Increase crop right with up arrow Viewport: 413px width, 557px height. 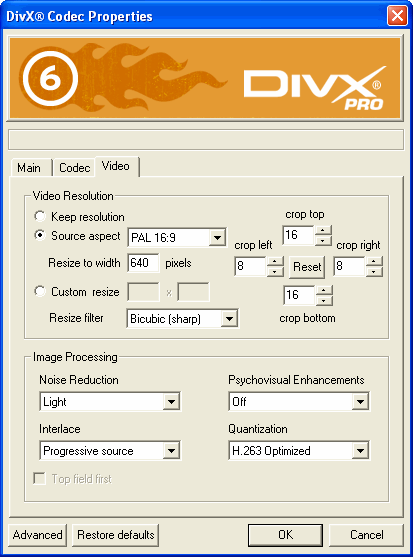click(x=374, y=261)
